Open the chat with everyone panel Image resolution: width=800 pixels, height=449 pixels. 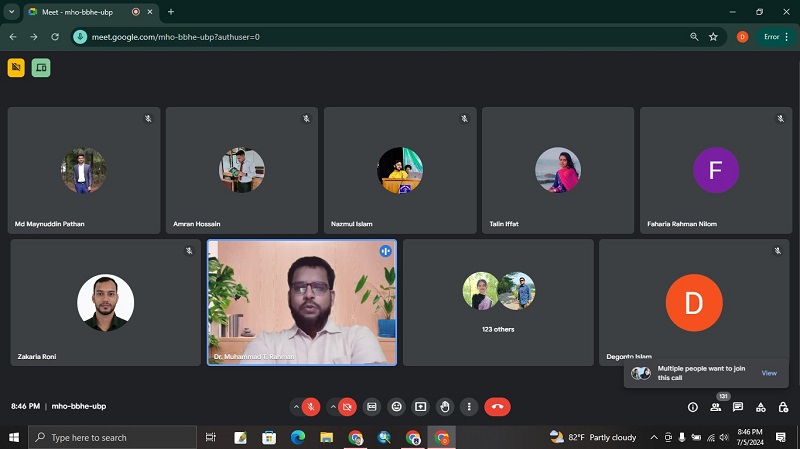click(738, 407)
